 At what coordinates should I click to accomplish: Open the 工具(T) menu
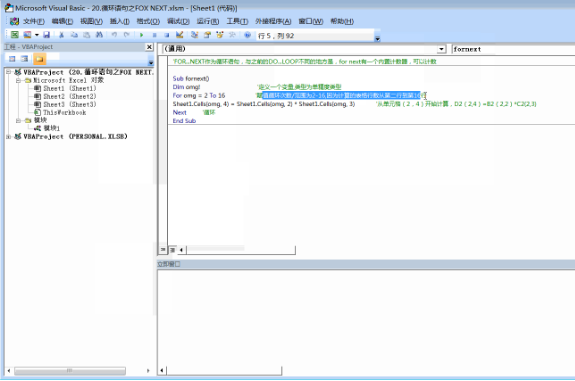[237, 21]
